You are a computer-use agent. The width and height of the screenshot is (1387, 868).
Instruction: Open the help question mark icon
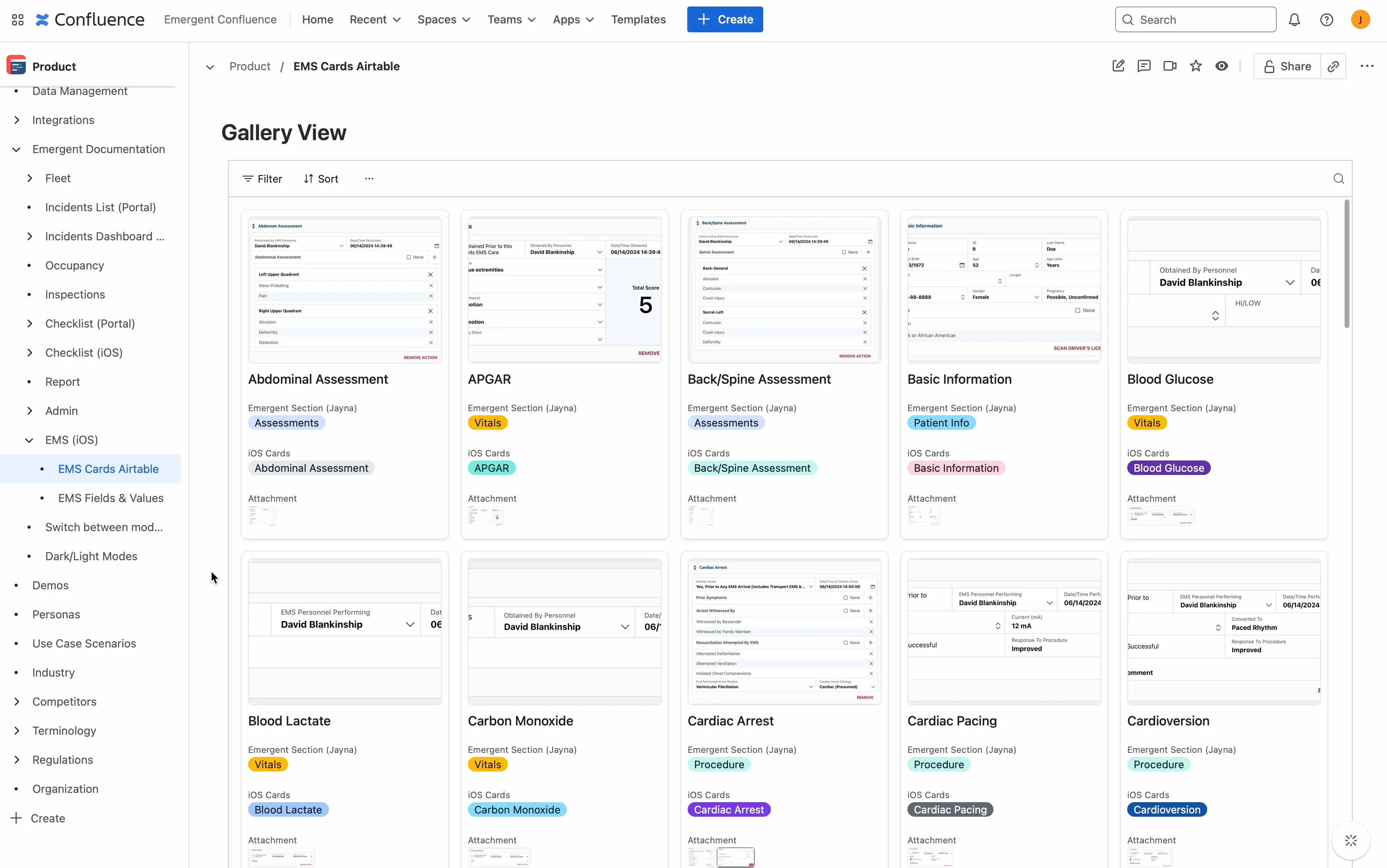tap(1326, 20)
